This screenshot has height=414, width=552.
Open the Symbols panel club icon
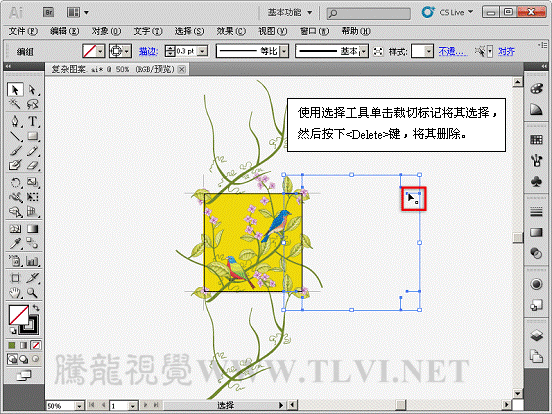(536, 182)
